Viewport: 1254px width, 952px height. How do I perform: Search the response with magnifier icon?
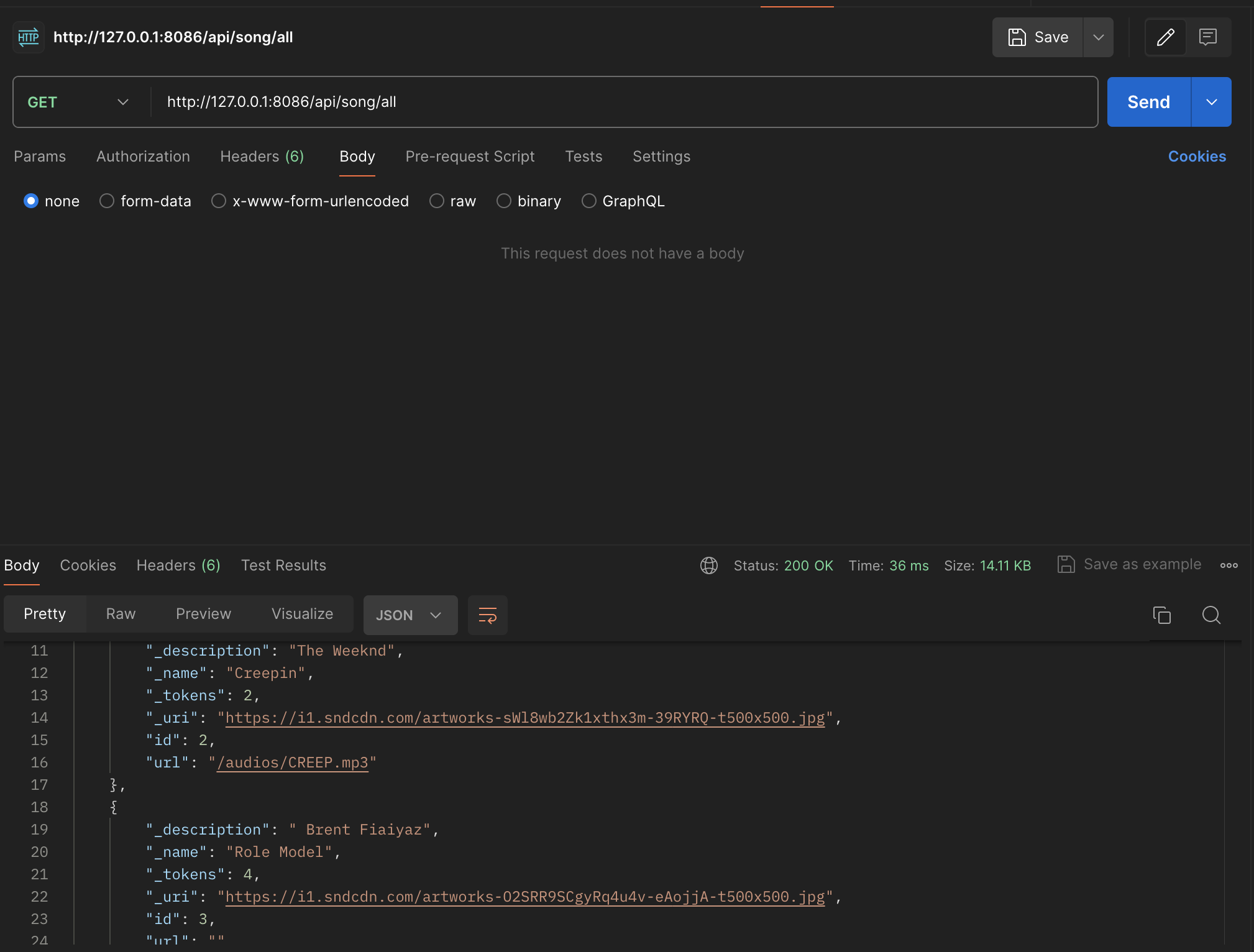click(1211, 615)
